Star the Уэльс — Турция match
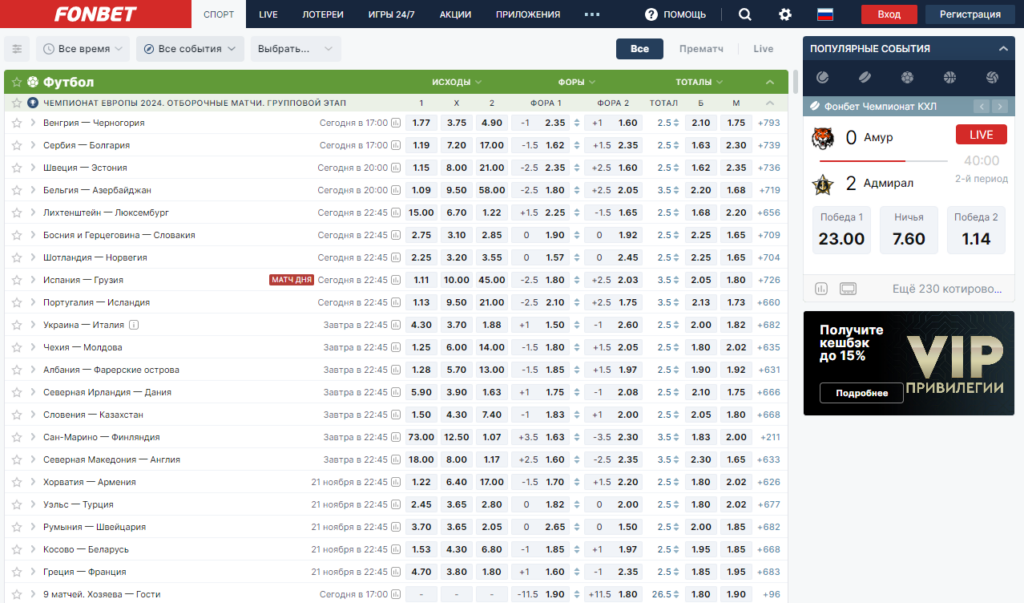The height and width of the screenshot is (603, 1024). (16, 504)
